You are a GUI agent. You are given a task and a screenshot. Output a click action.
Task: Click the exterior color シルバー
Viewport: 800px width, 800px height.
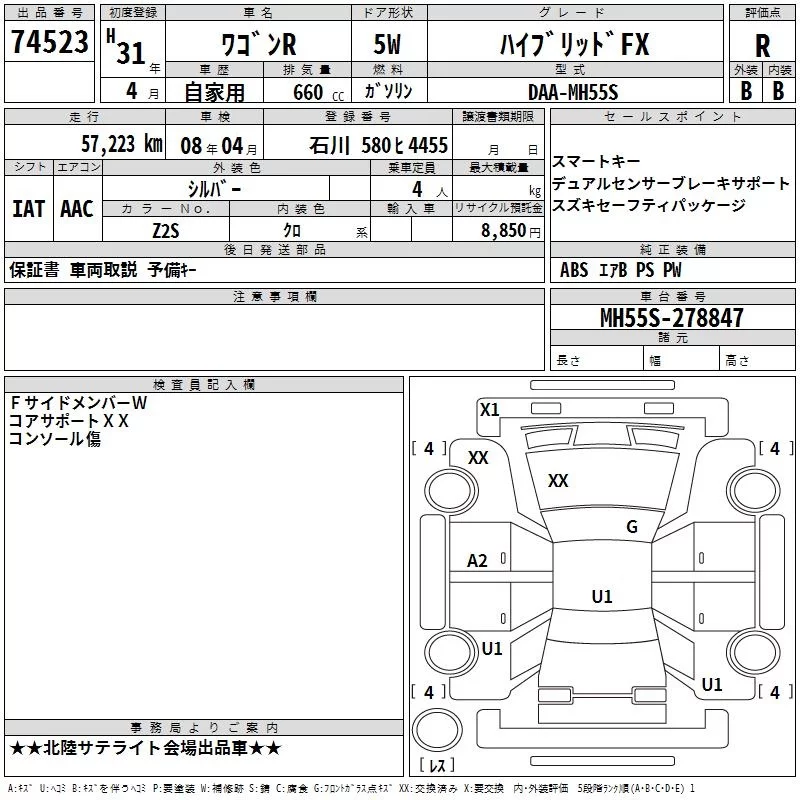coord(214,189)
